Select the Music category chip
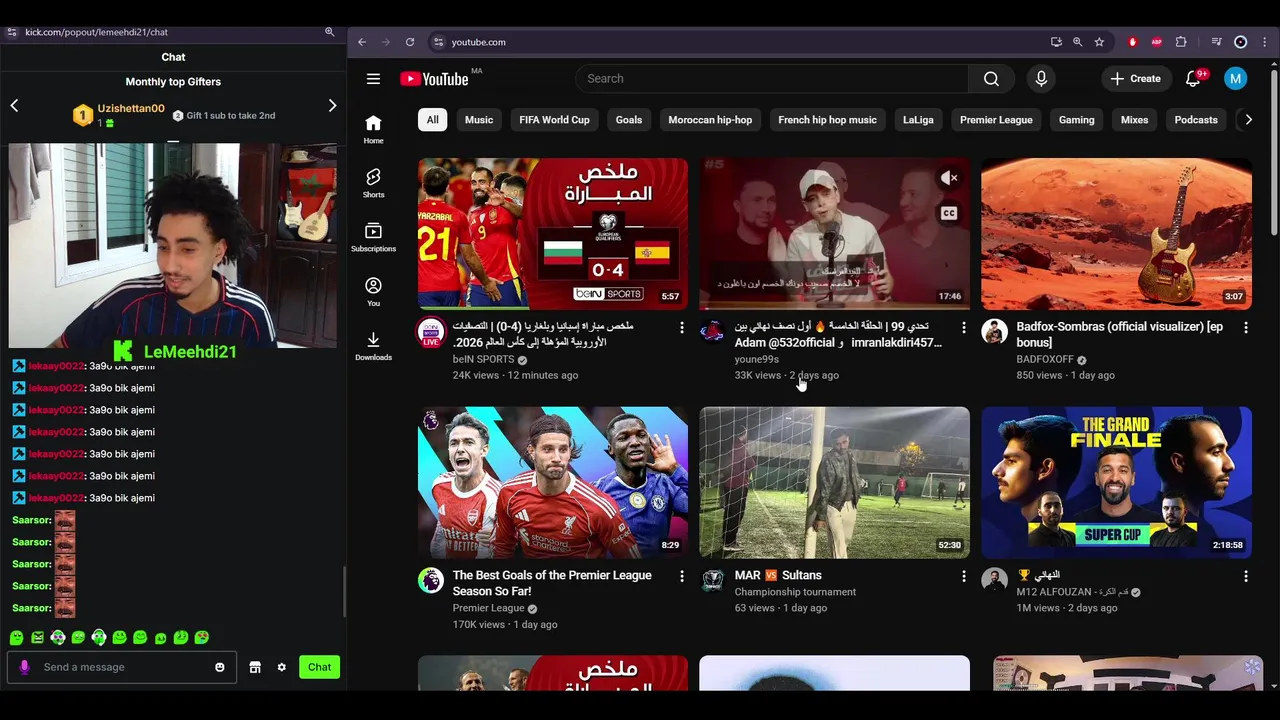The image size is (1280, 720). coord(479,120)
